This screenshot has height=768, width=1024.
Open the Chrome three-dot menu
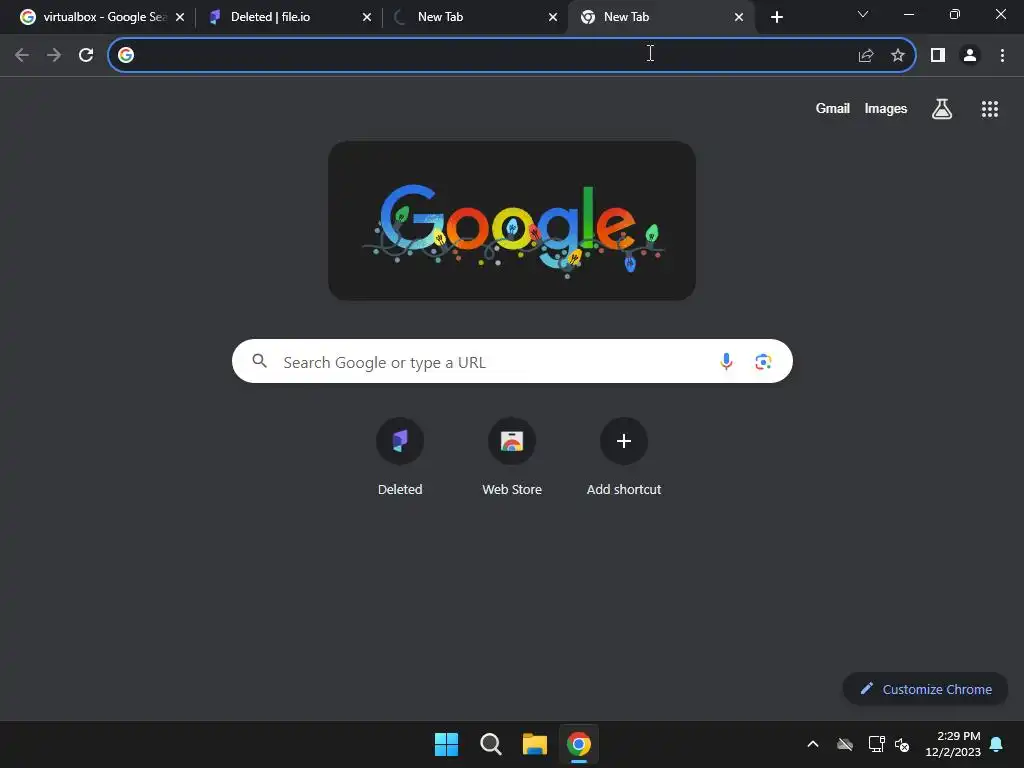pos(1002,56)
